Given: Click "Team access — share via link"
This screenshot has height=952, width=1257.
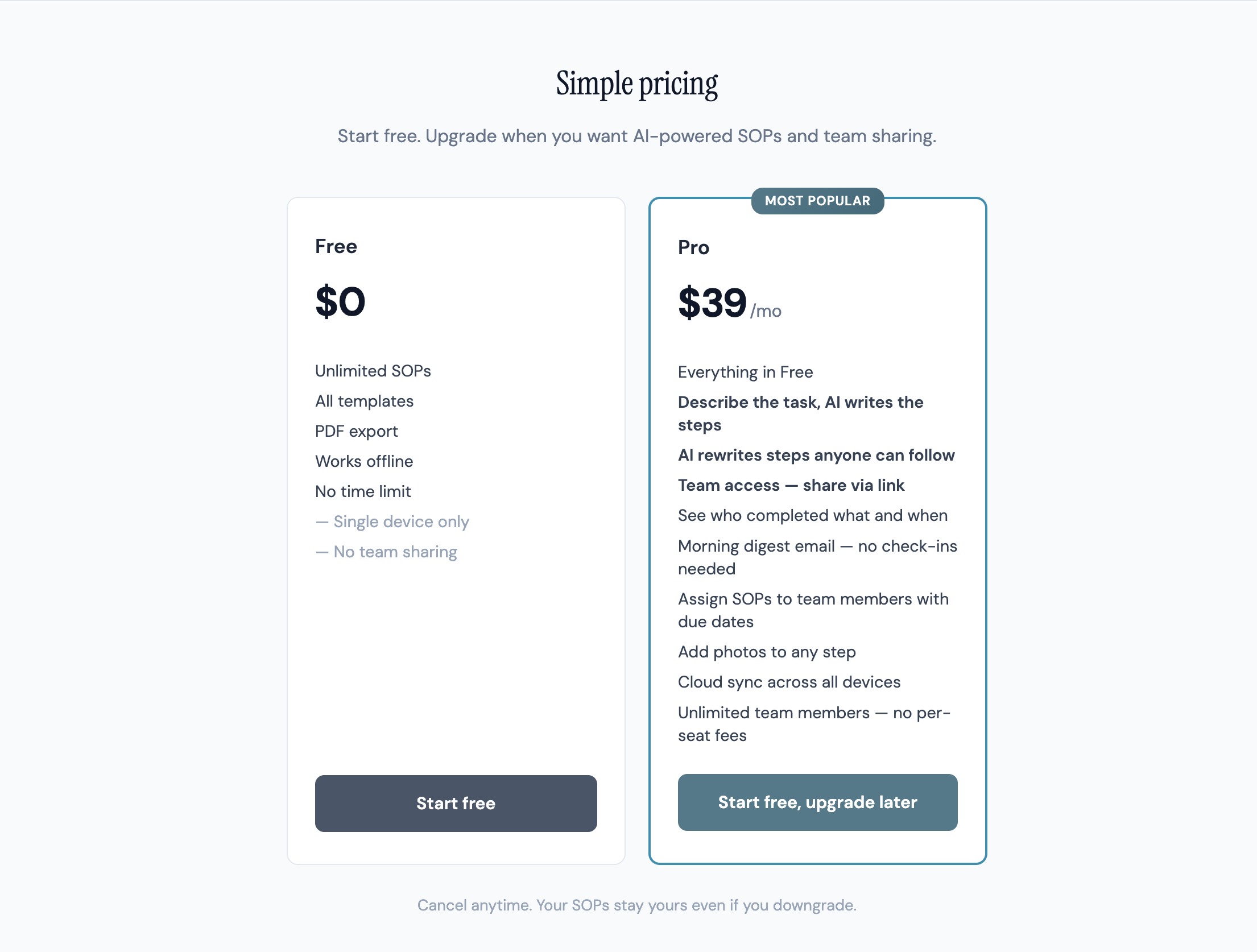Looking at the screenshot, I should pos(791,485).
